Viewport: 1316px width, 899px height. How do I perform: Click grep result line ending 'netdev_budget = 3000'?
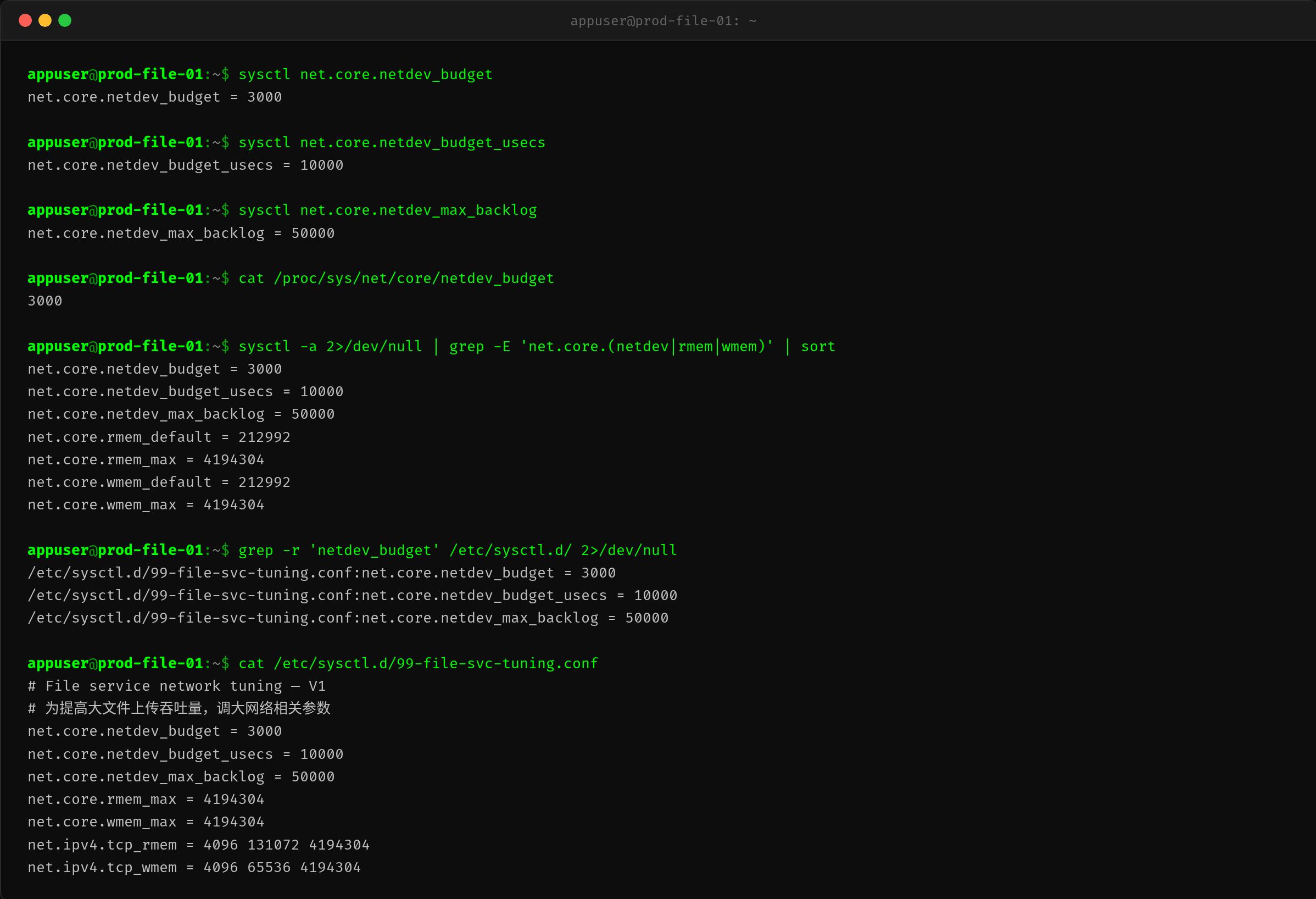(322, 573)
